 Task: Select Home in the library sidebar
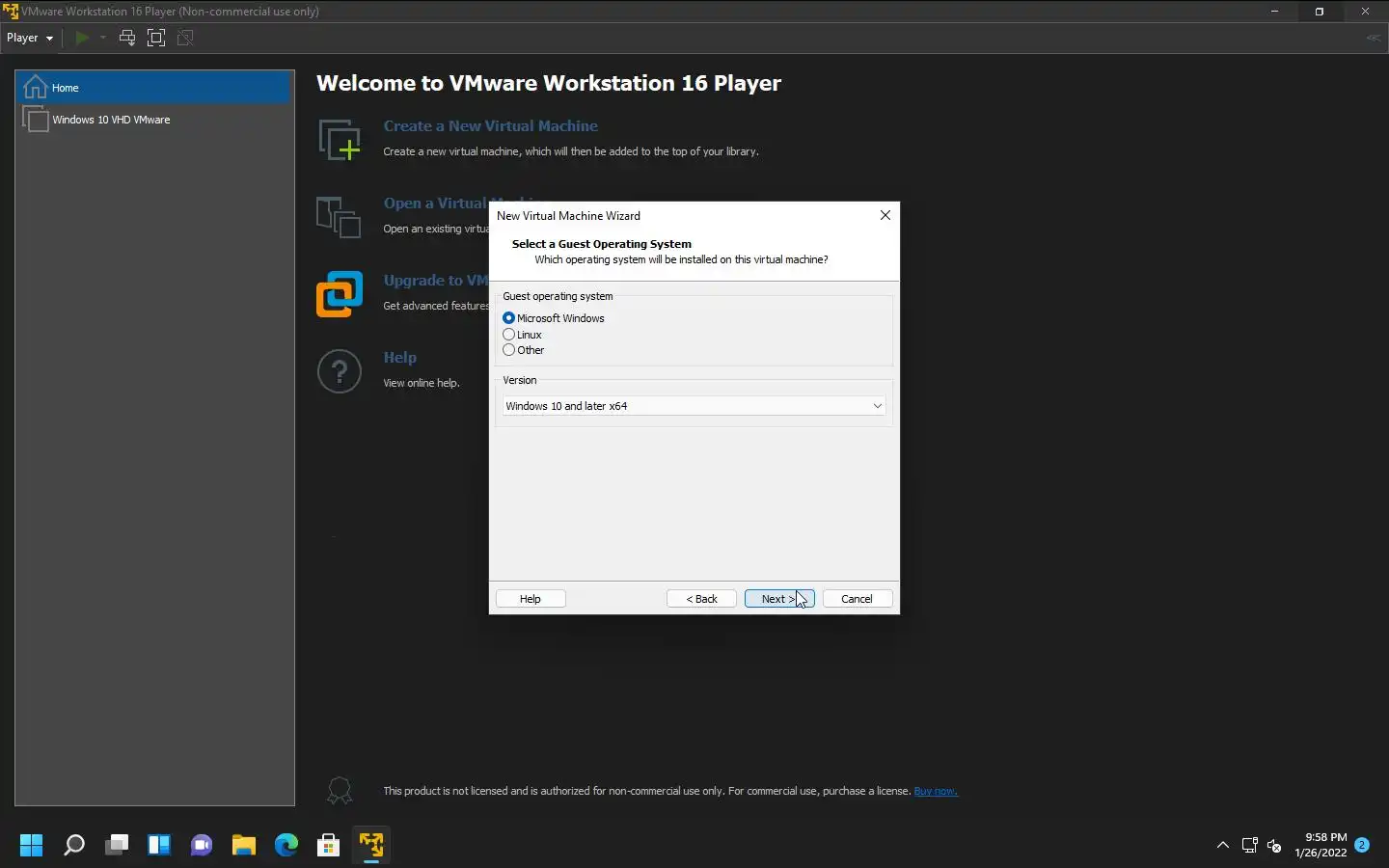[x=154, y=87]
